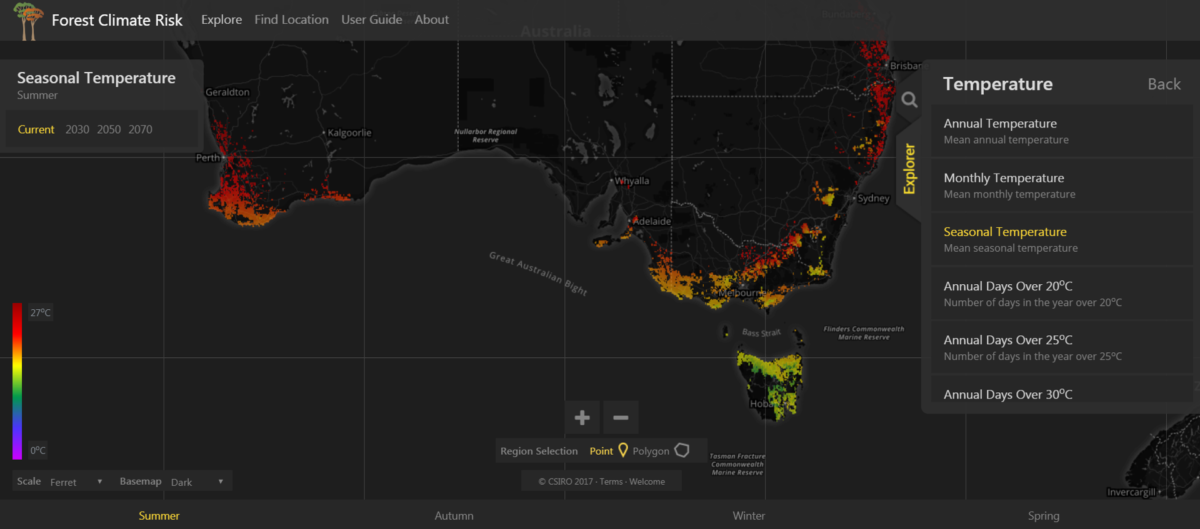The width and height of the screenshot is (1200, 529).
Task: Choose Polygon region selection mode
Action: click(x=651, y=451)
